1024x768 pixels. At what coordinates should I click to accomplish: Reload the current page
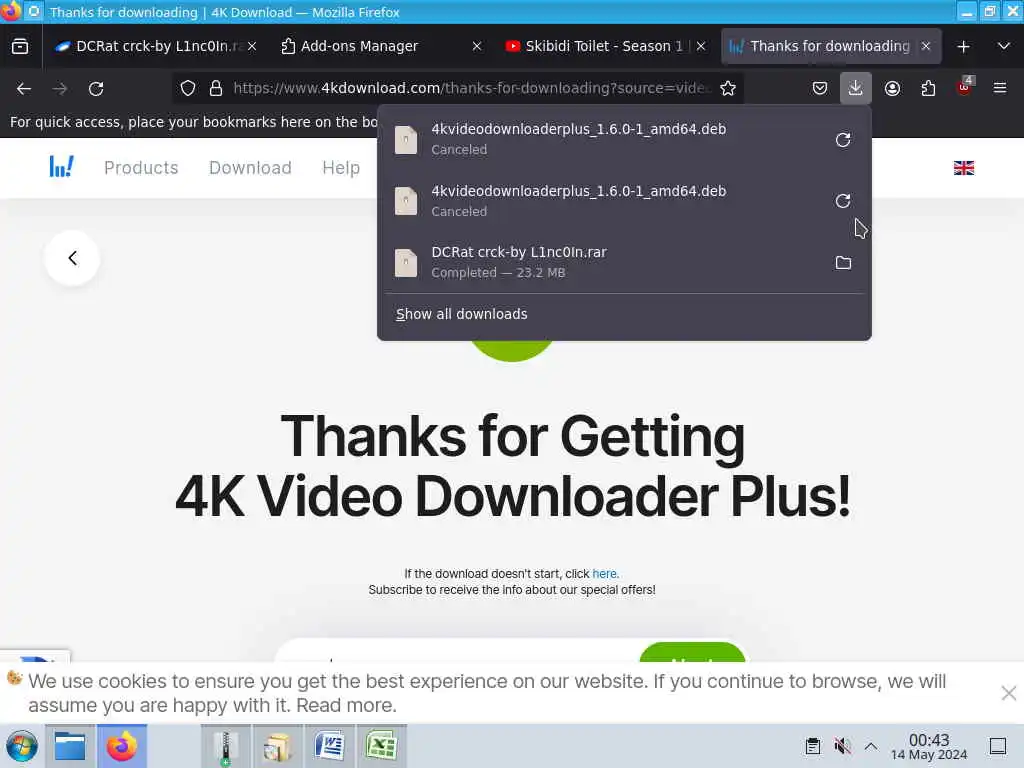(96, 88)
